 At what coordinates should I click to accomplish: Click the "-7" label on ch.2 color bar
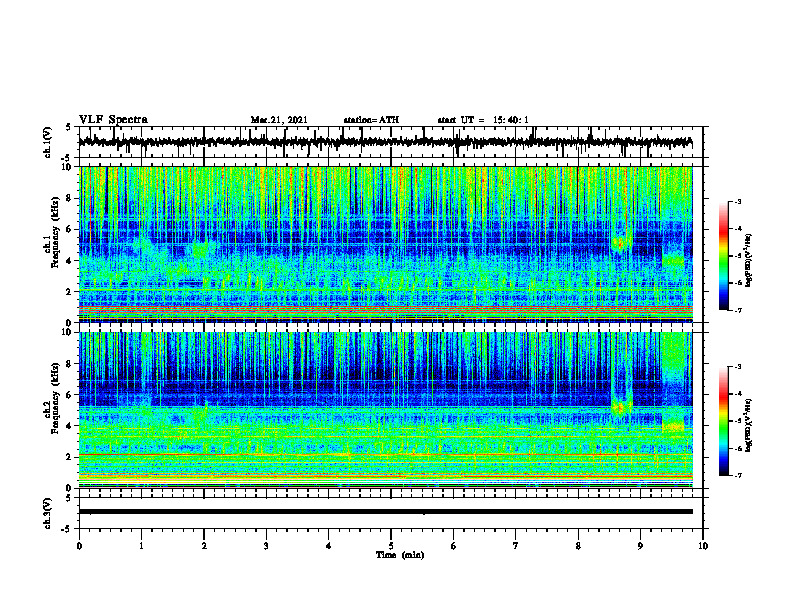coord(737,476)
